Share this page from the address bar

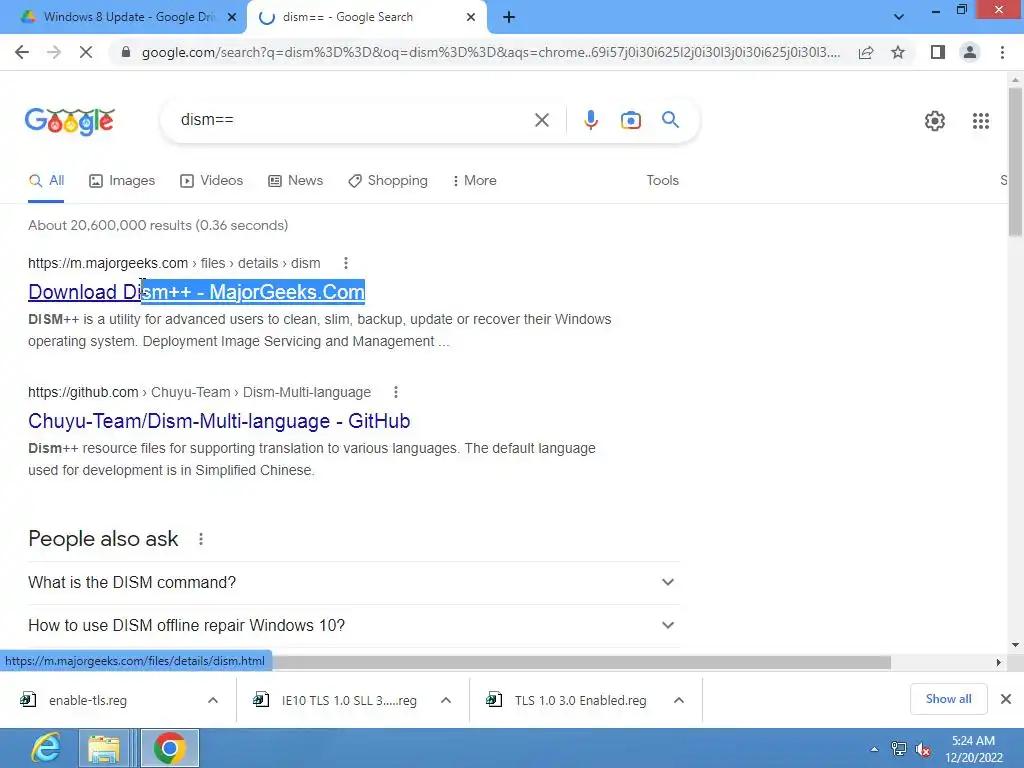[x=866, y=52]
